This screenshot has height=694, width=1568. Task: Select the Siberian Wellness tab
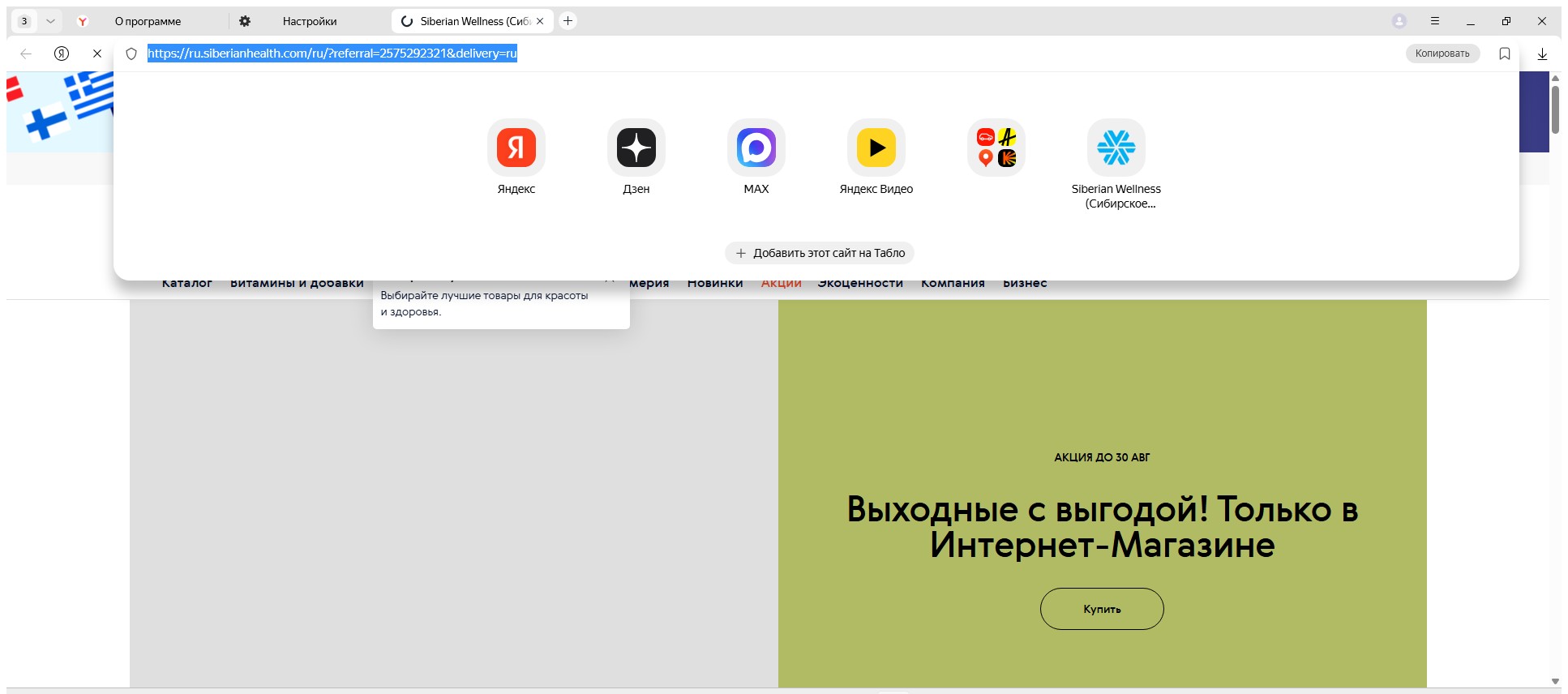tap(473, 21)
